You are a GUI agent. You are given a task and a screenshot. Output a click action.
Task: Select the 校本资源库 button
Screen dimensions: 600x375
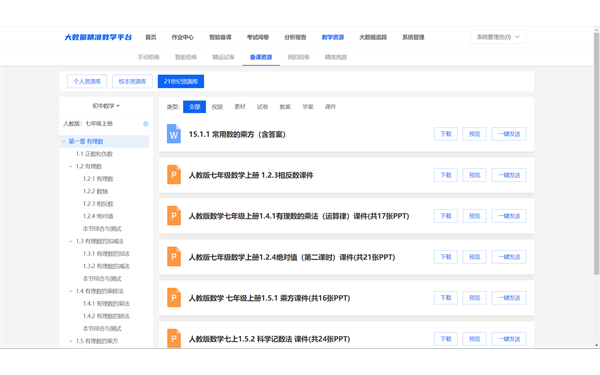pyautogui.click(x=132, y=81)
